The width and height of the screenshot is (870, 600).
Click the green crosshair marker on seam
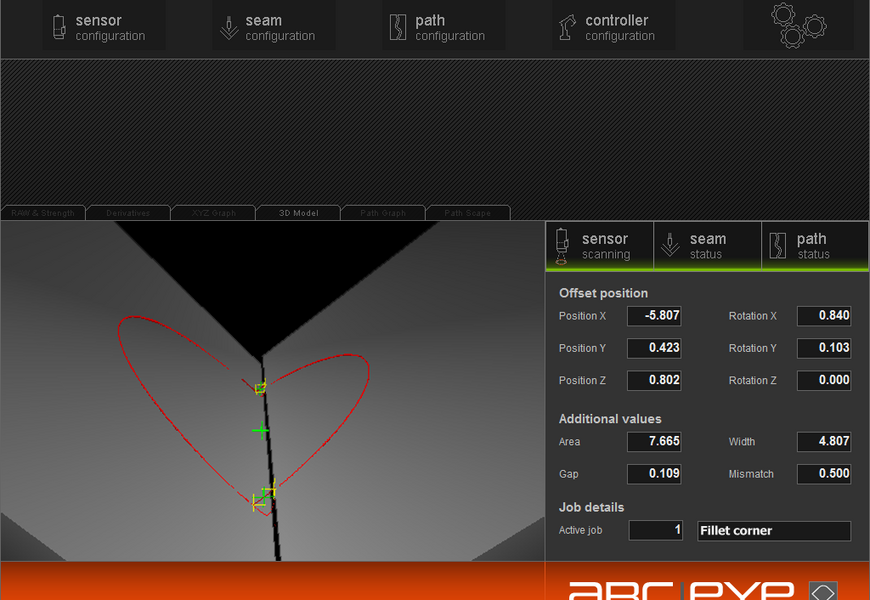tap(261, 431)
